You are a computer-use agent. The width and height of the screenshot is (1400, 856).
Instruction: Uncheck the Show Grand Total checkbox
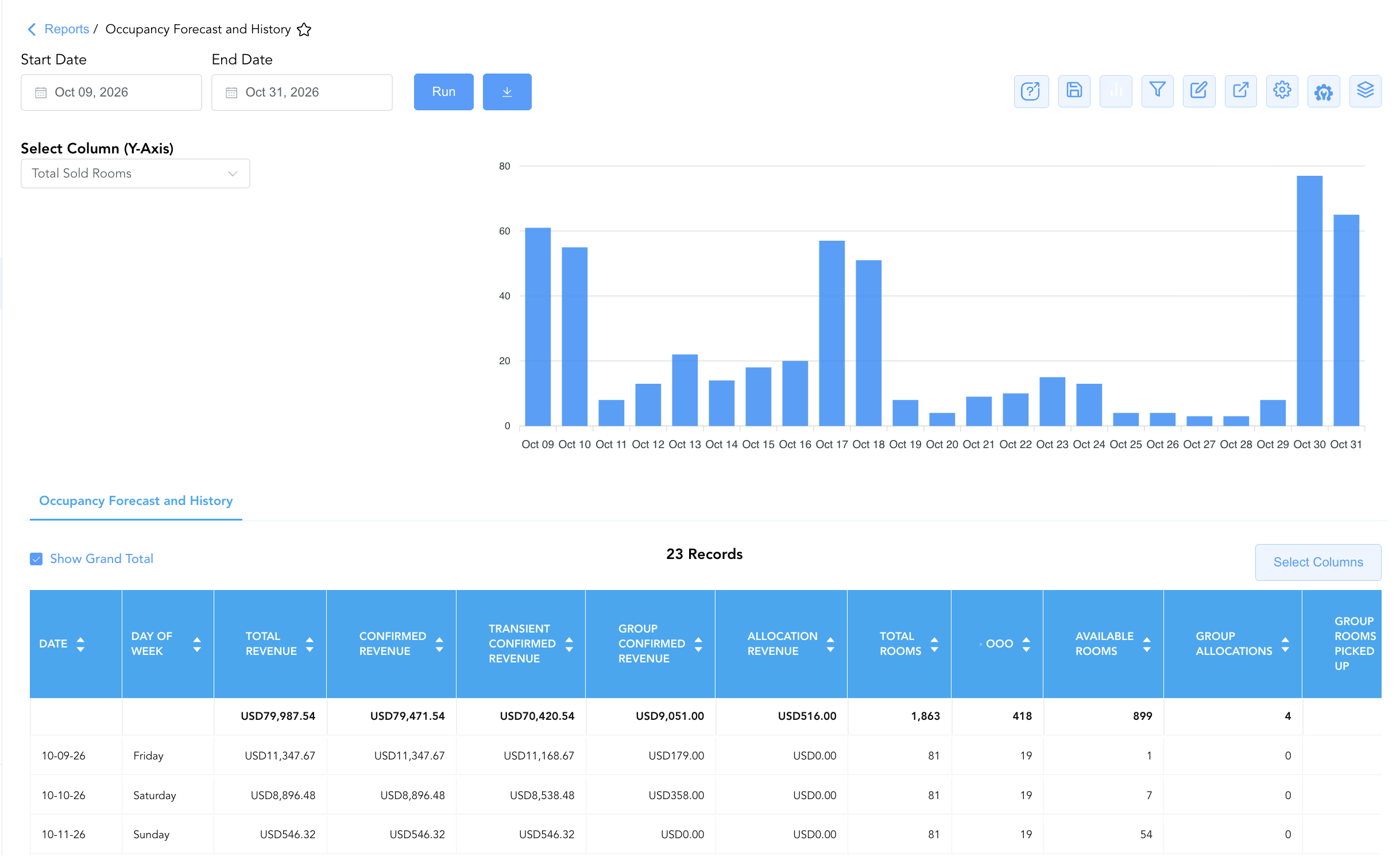coord(36,559)
